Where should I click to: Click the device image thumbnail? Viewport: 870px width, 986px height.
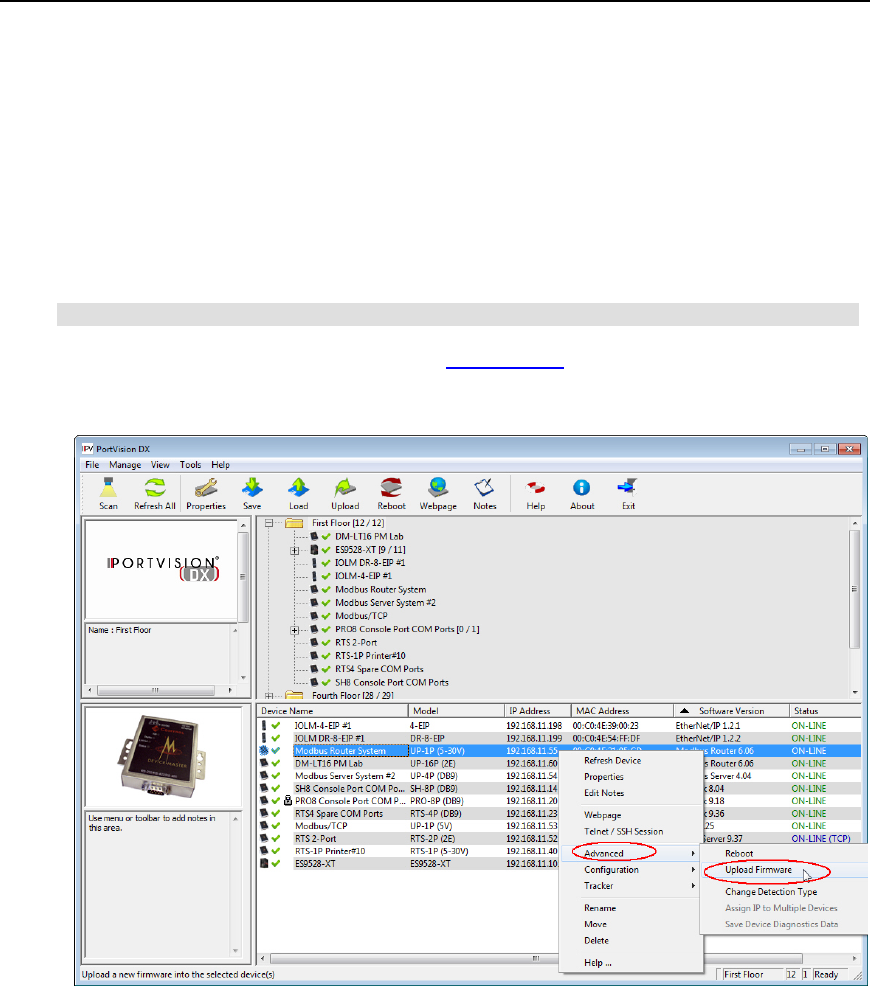tap(163, 756)
